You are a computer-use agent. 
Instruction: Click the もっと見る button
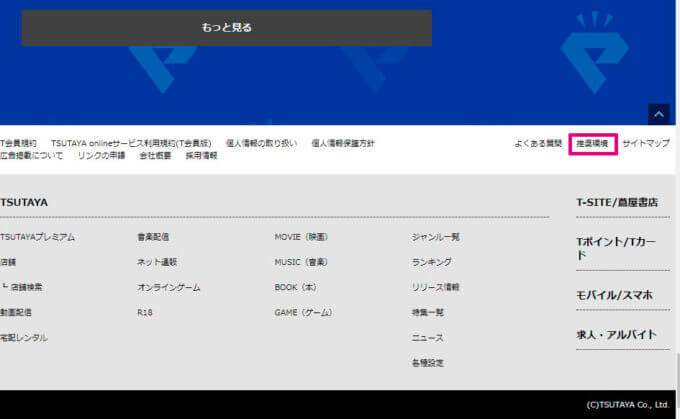coord(226,28)
